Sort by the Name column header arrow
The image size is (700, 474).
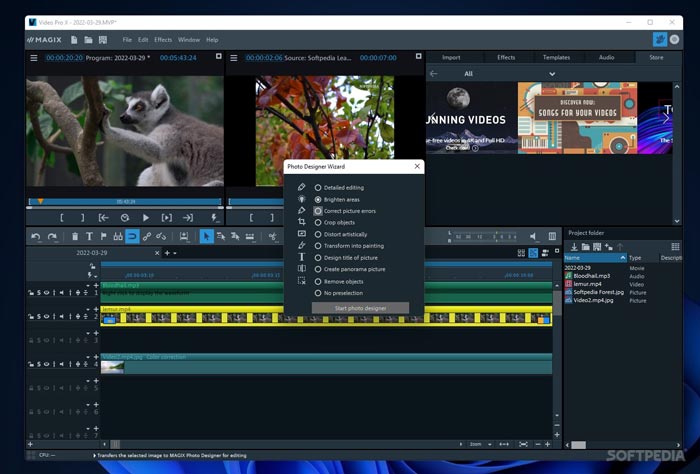(x=623, y=258)
